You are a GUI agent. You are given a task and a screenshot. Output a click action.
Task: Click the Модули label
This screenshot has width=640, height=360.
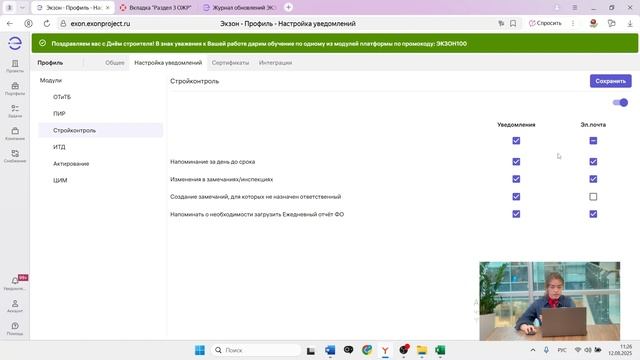[51, 80]
